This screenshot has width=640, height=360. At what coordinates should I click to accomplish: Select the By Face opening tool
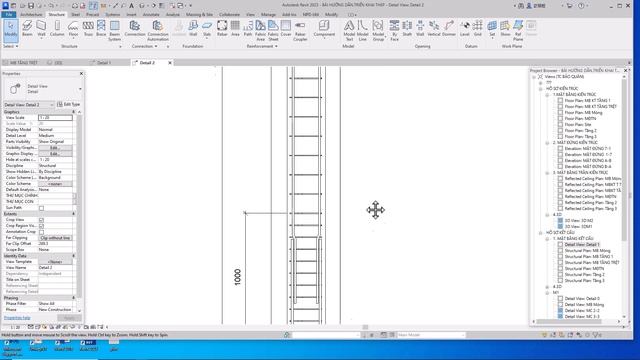point(394,30)
